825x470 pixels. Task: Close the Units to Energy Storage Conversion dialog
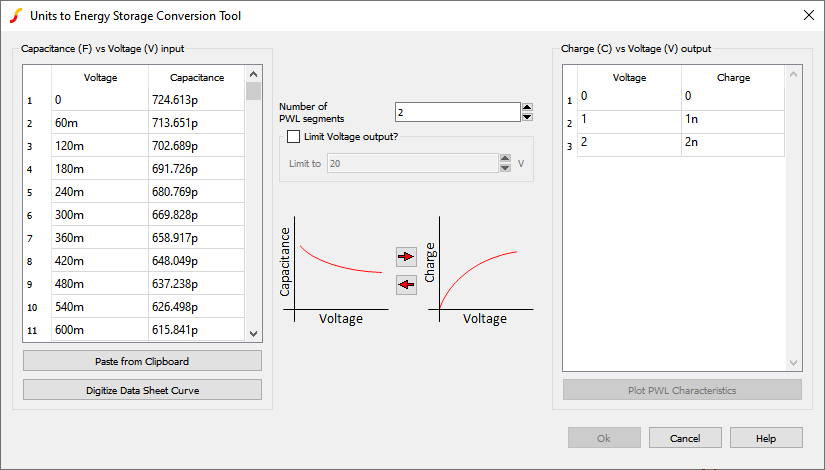coord(808,15)
